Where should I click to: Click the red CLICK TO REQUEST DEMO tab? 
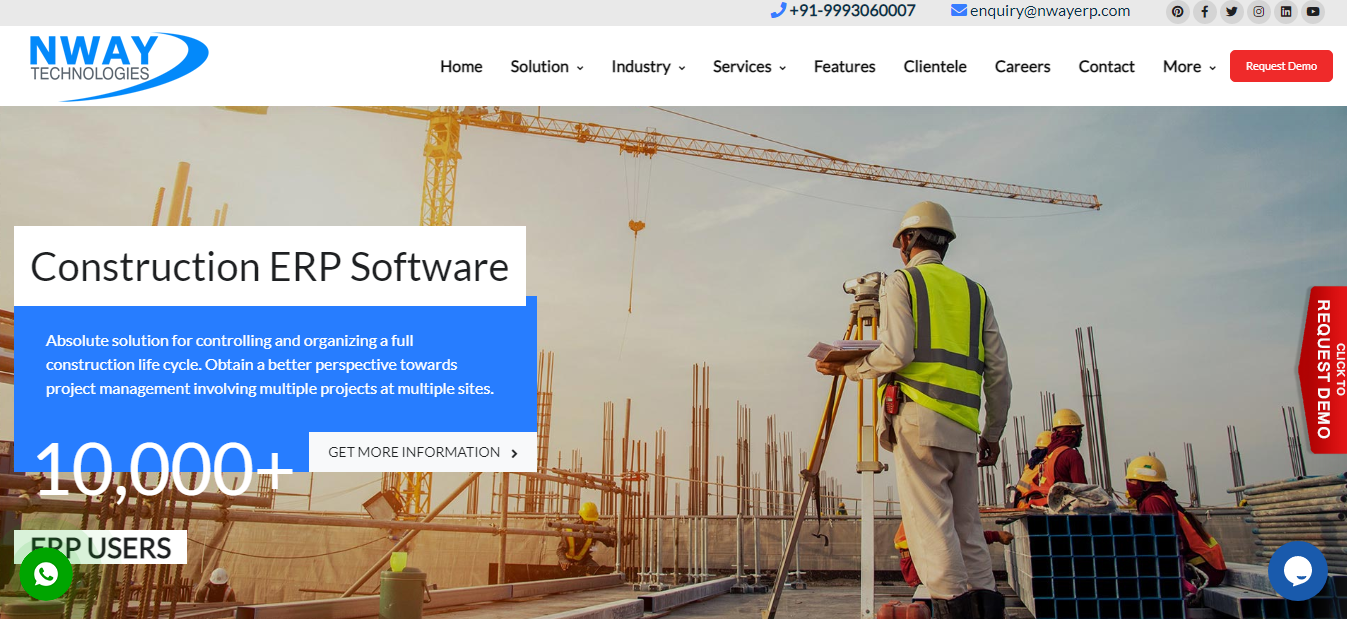[1326, 369]
